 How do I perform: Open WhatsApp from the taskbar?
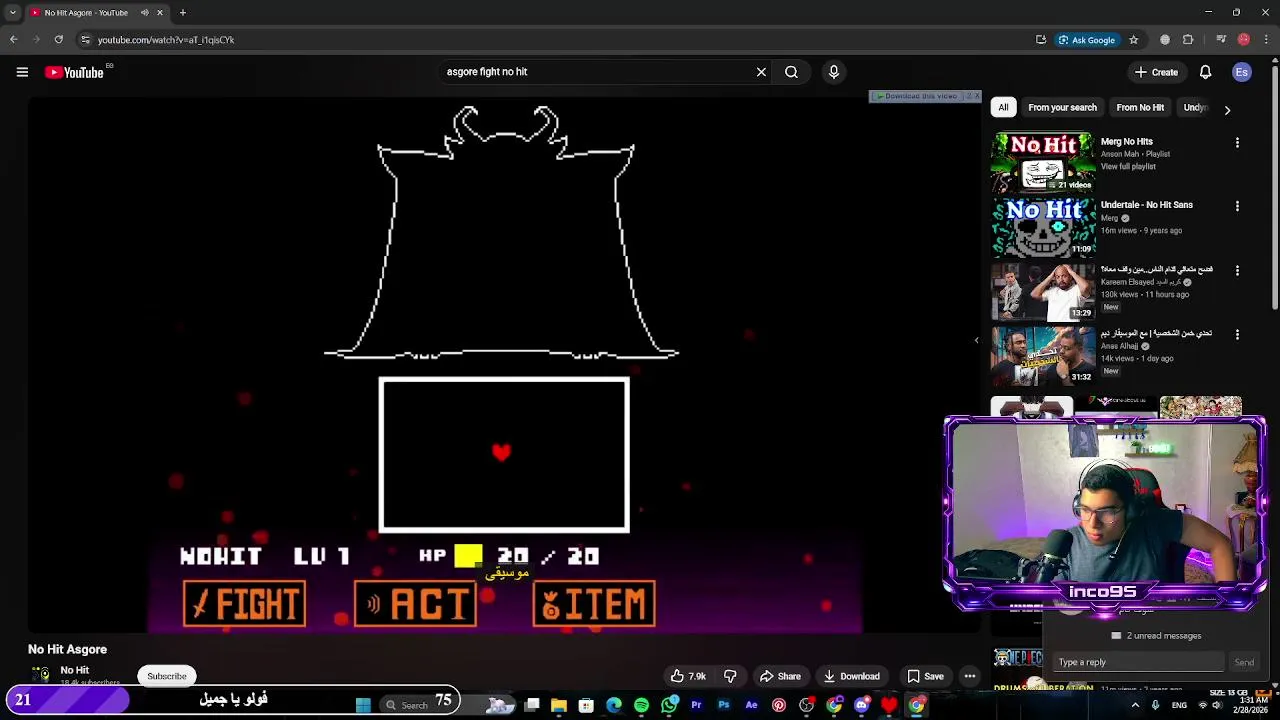tap(669, 705)
